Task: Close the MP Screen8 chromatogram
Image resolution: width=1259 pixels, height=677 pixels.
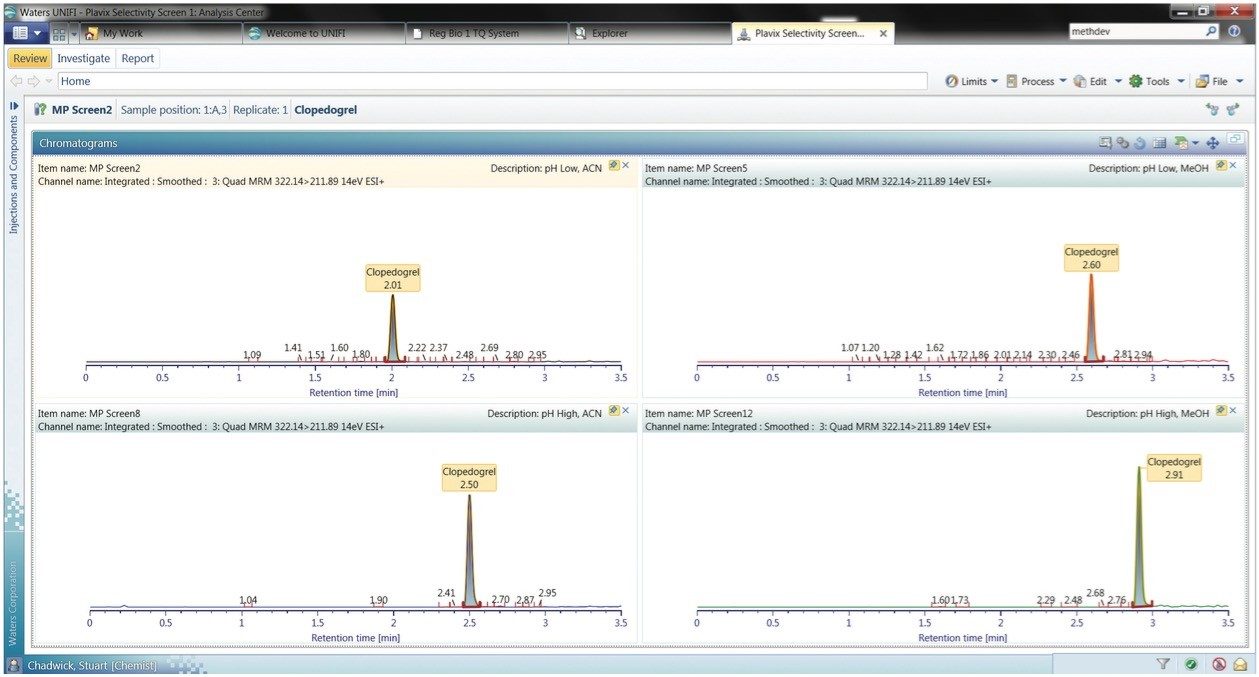Action: coord(626,410)
